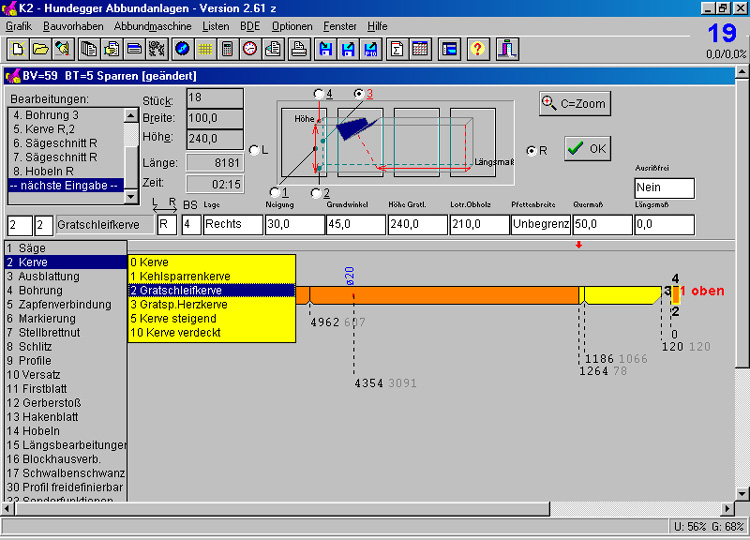Click the Pfettenbreite field showing Unbegrenz
This screenshot has width=750, height=540.
tap(540, 224)
